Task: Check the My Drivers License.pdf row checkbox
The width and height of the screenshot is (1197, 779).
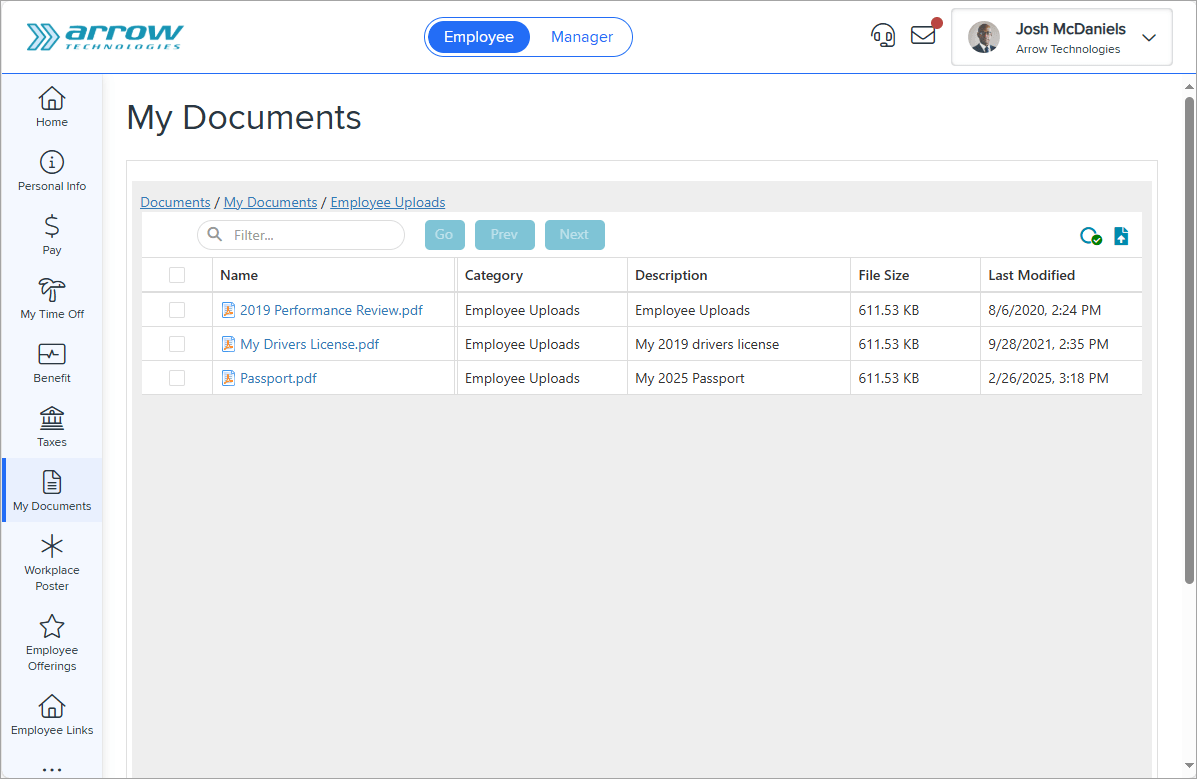Action: pos(177,344)
